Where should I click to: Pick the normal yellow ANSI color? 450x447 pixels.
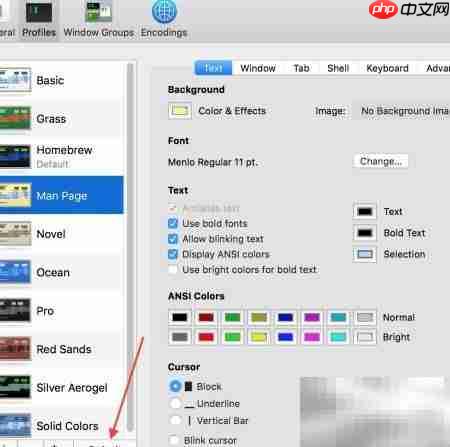259,317
